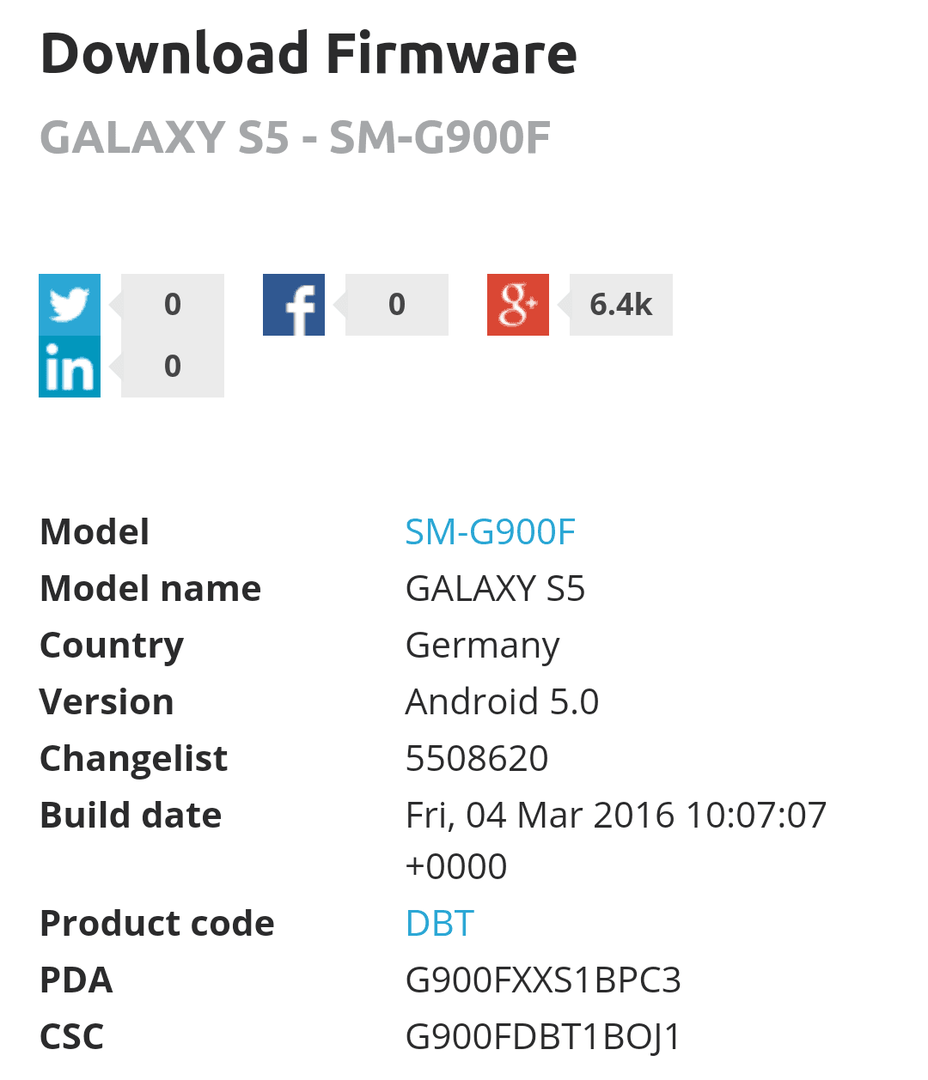Open the Facebook share count bubble
928x1080 pixels.
tap(397, 304)
